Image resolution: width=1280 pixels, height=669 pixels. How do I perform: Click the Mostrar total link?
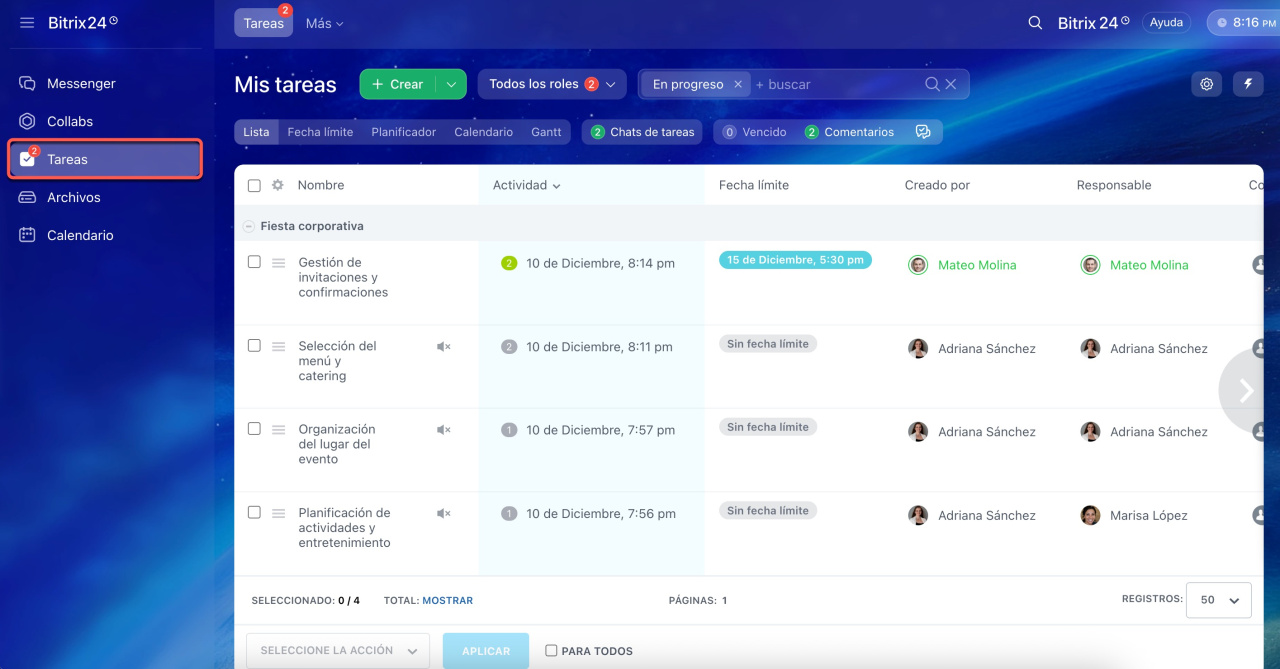[447, 601]
